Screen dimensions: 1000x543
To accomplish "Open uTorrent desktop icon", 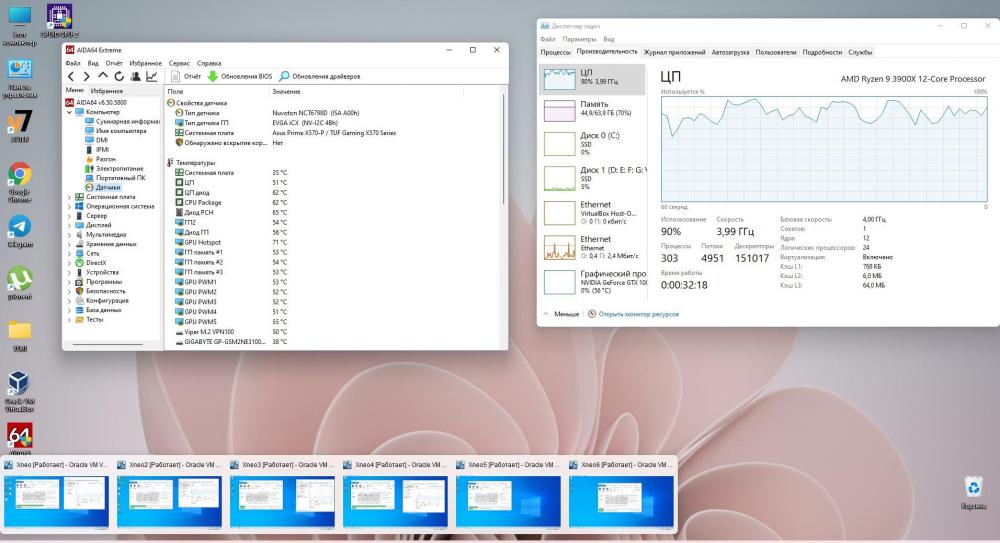I will [20, 279].
